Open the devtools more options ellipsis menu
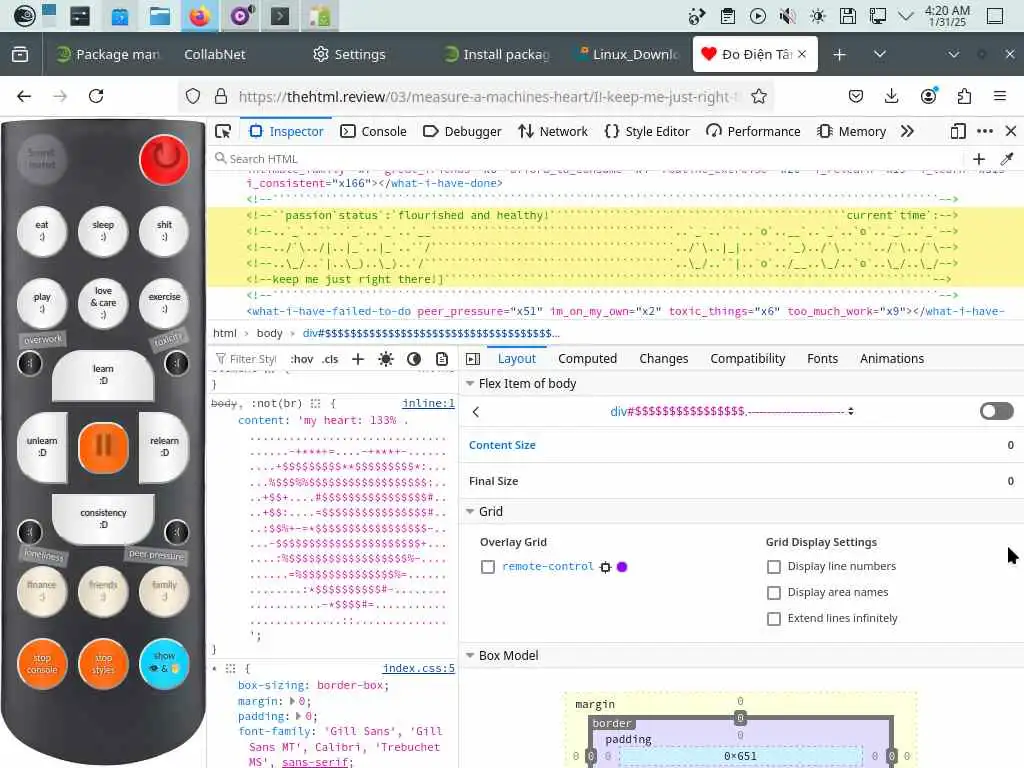The image size is (1024, 768). (985, 131)
